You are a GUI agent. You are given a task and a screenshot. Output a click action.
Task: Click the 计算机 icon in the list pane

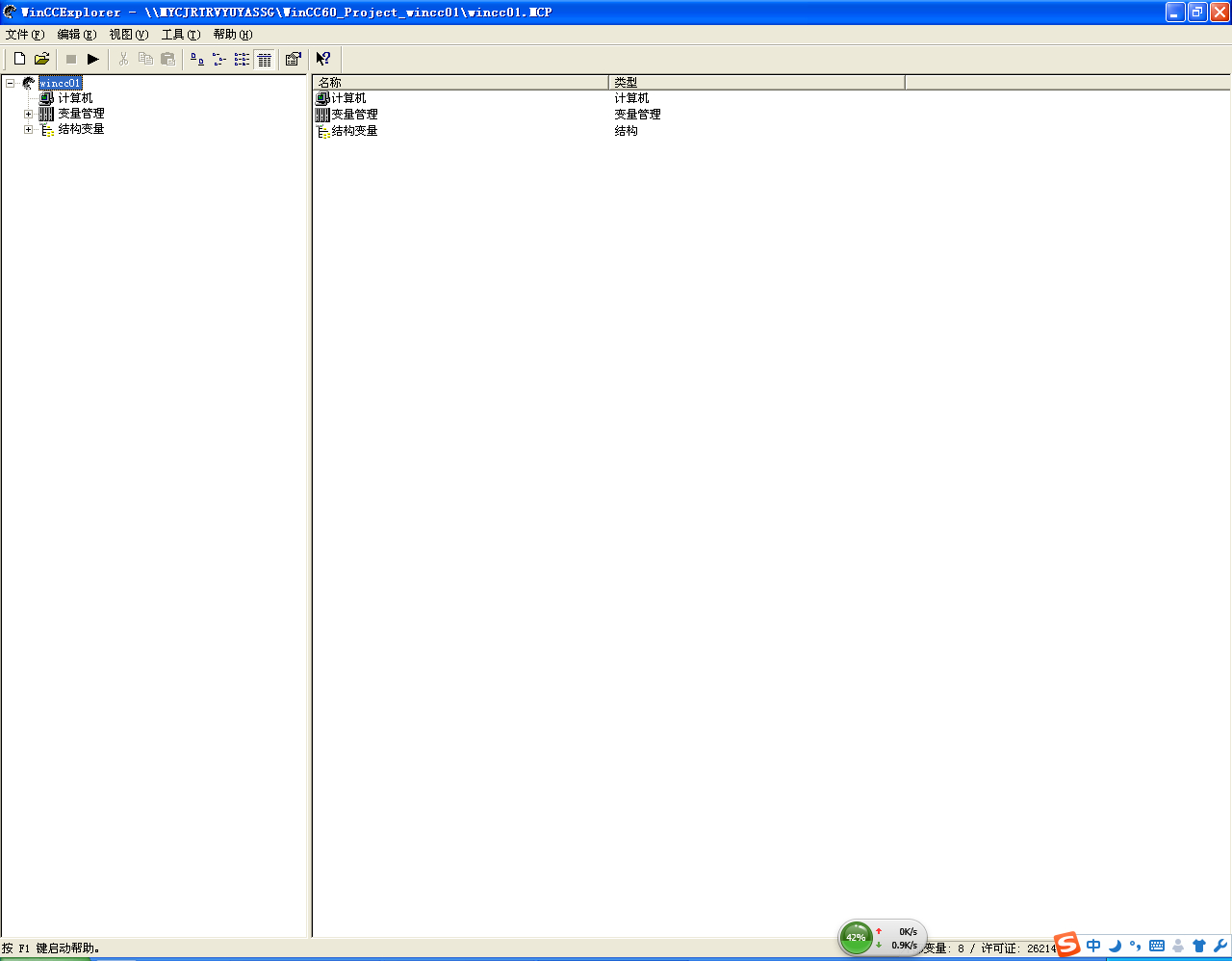322,98
